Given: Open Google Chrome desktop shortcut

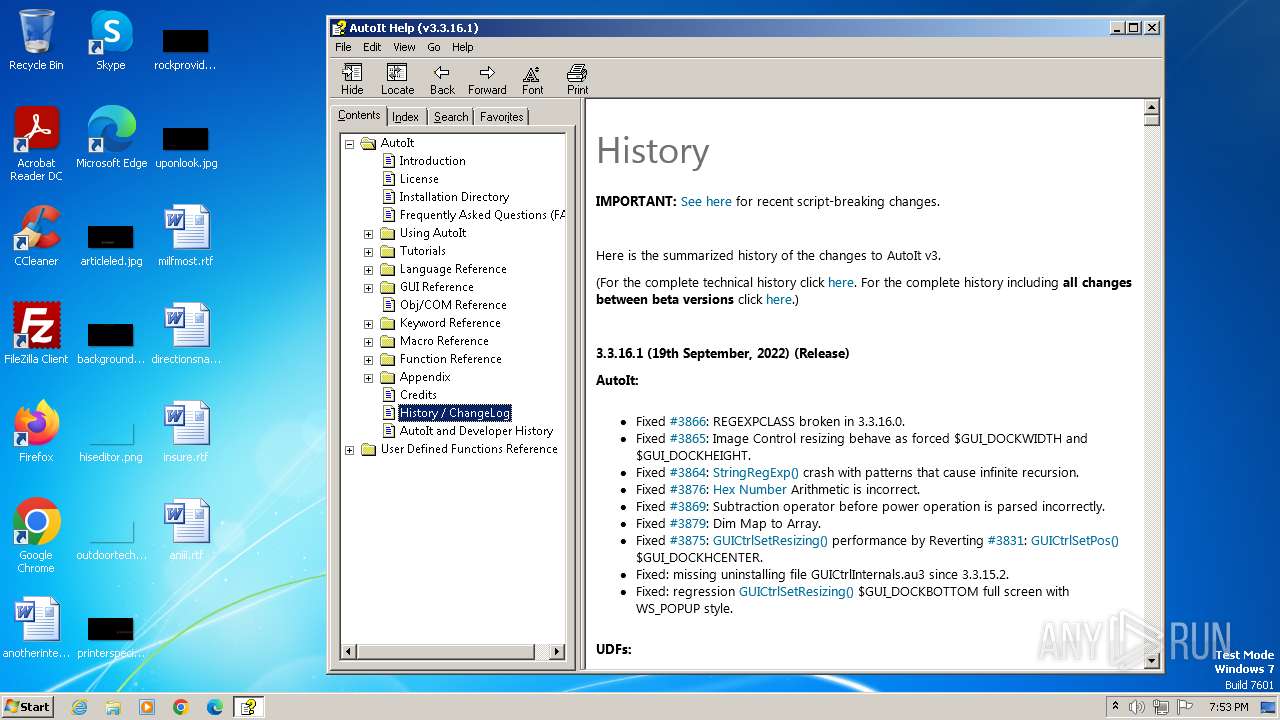Looking at the screenshot, I should (x=36, y=536).
